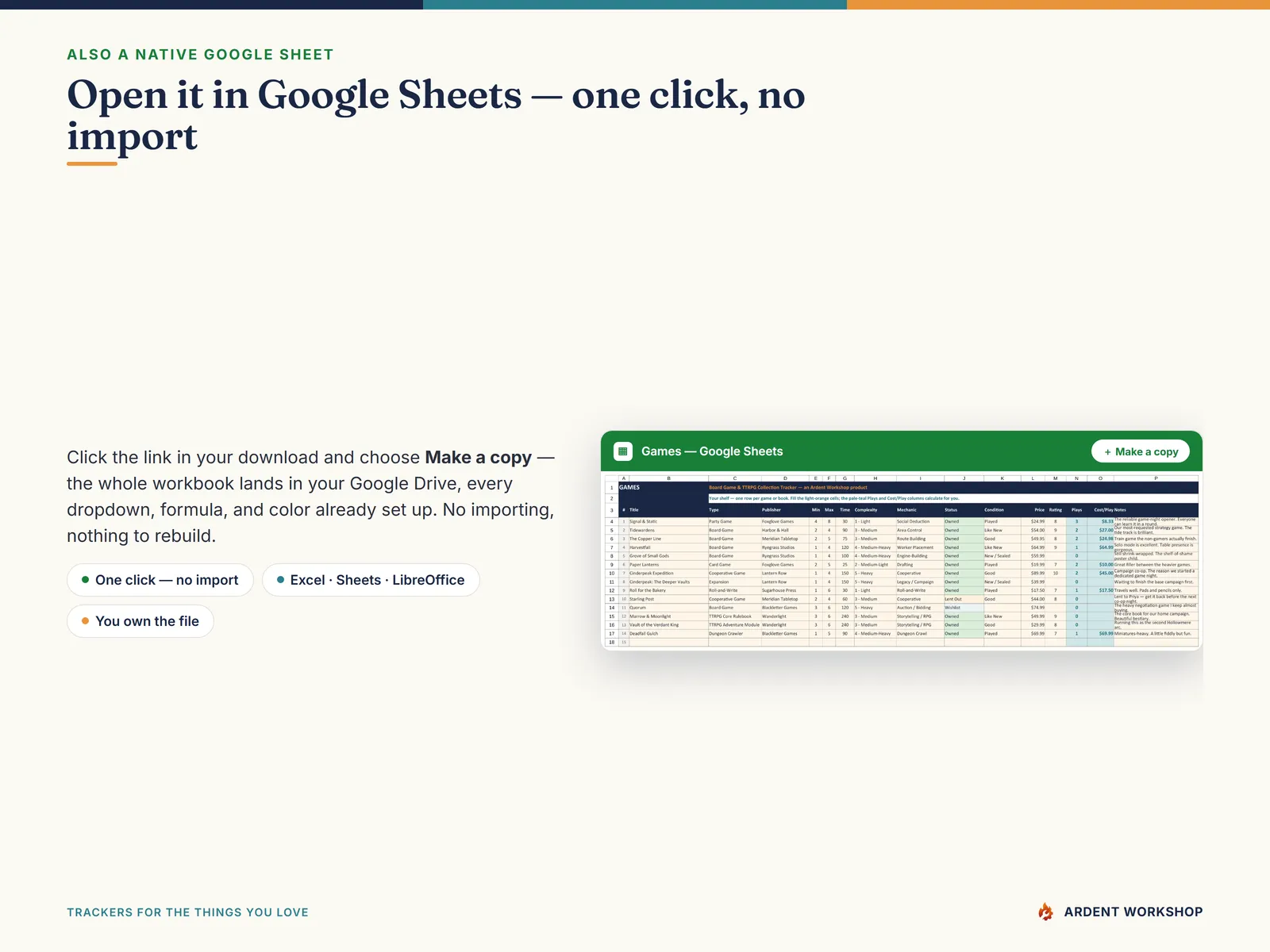This screenshot has width=1270, height=952.
Task: Click 'Harbor & Hall' publisher cell
Action: tap(784, 530)
